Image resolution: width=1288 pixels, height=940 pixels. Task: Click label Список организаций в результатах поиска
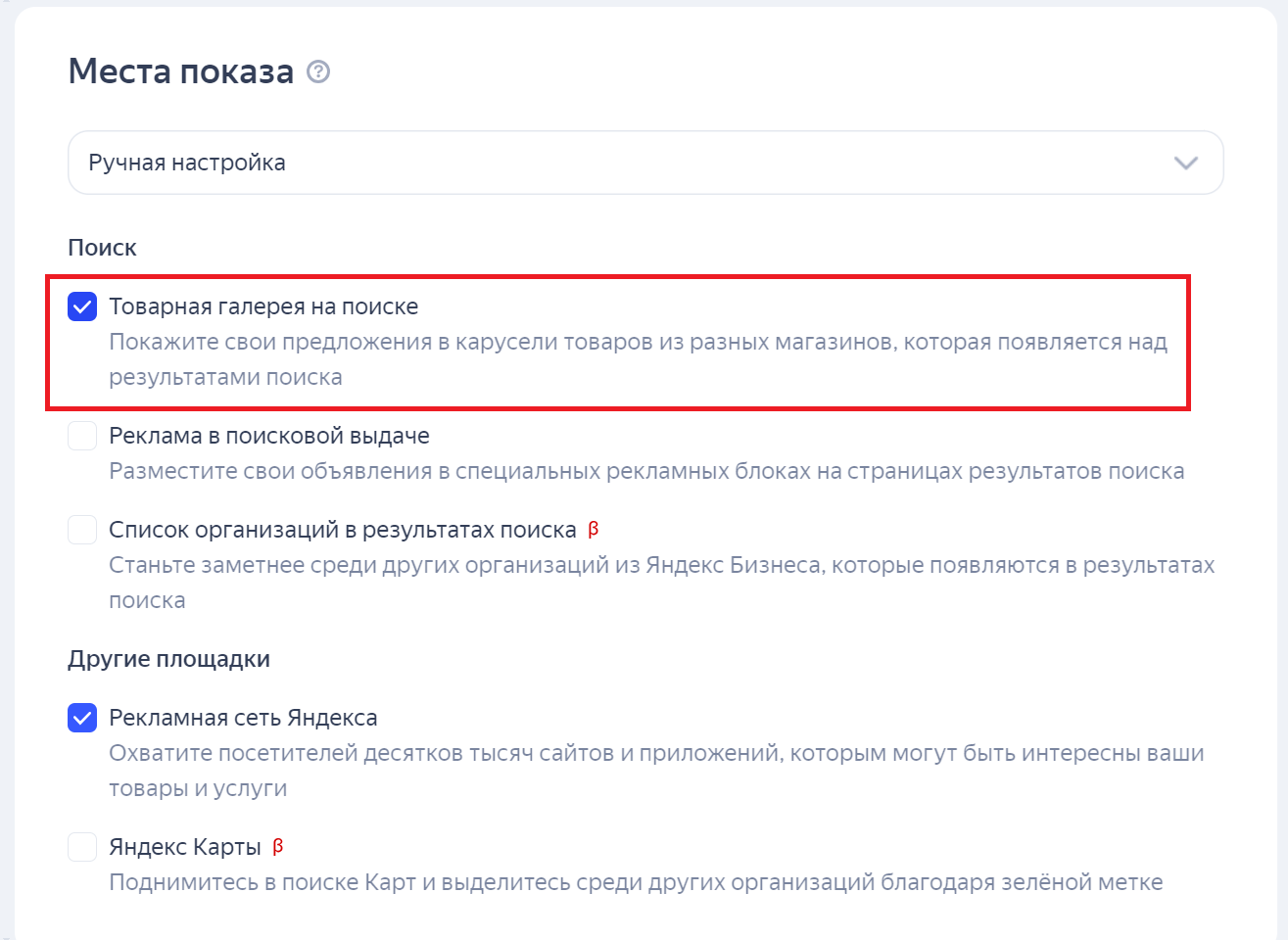point(343,530)
